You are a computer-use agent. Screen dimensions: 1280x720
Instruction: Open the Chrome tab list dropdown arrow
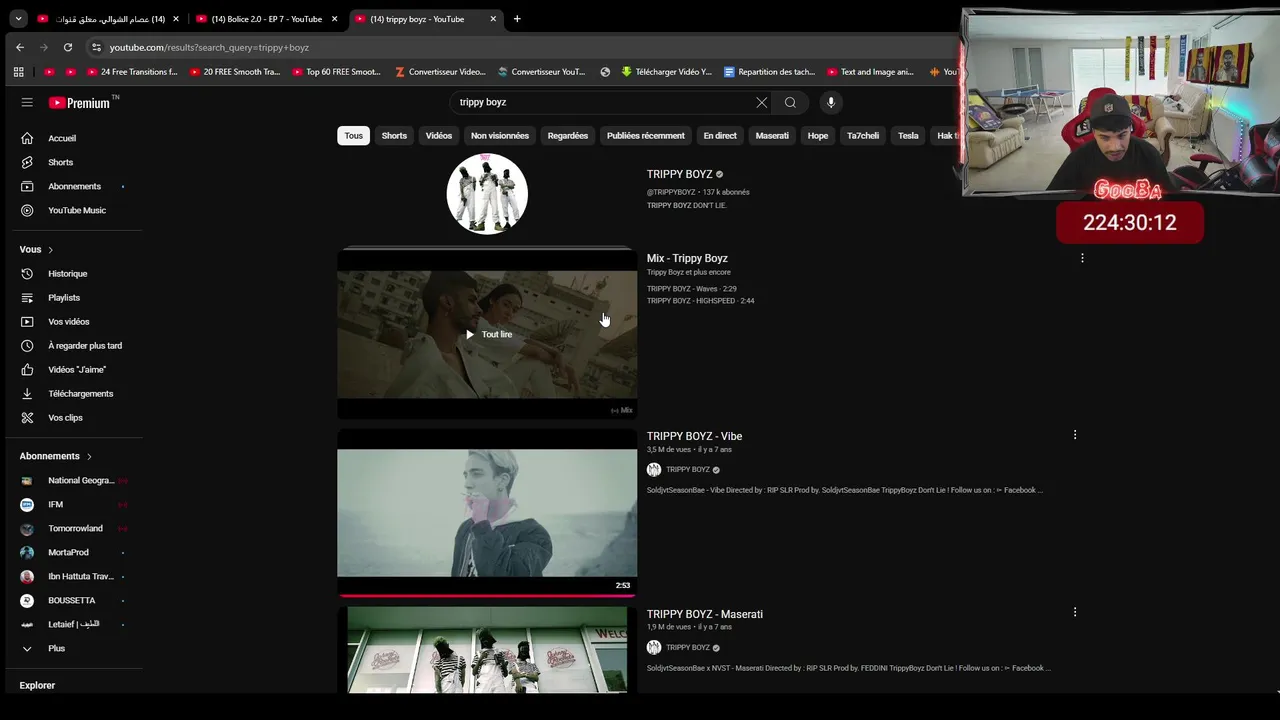point(18,19)
